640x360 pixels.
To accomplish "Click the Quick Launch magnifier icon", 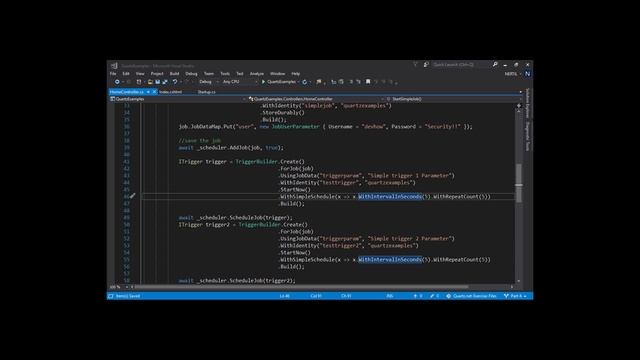I will click(495, 64).
